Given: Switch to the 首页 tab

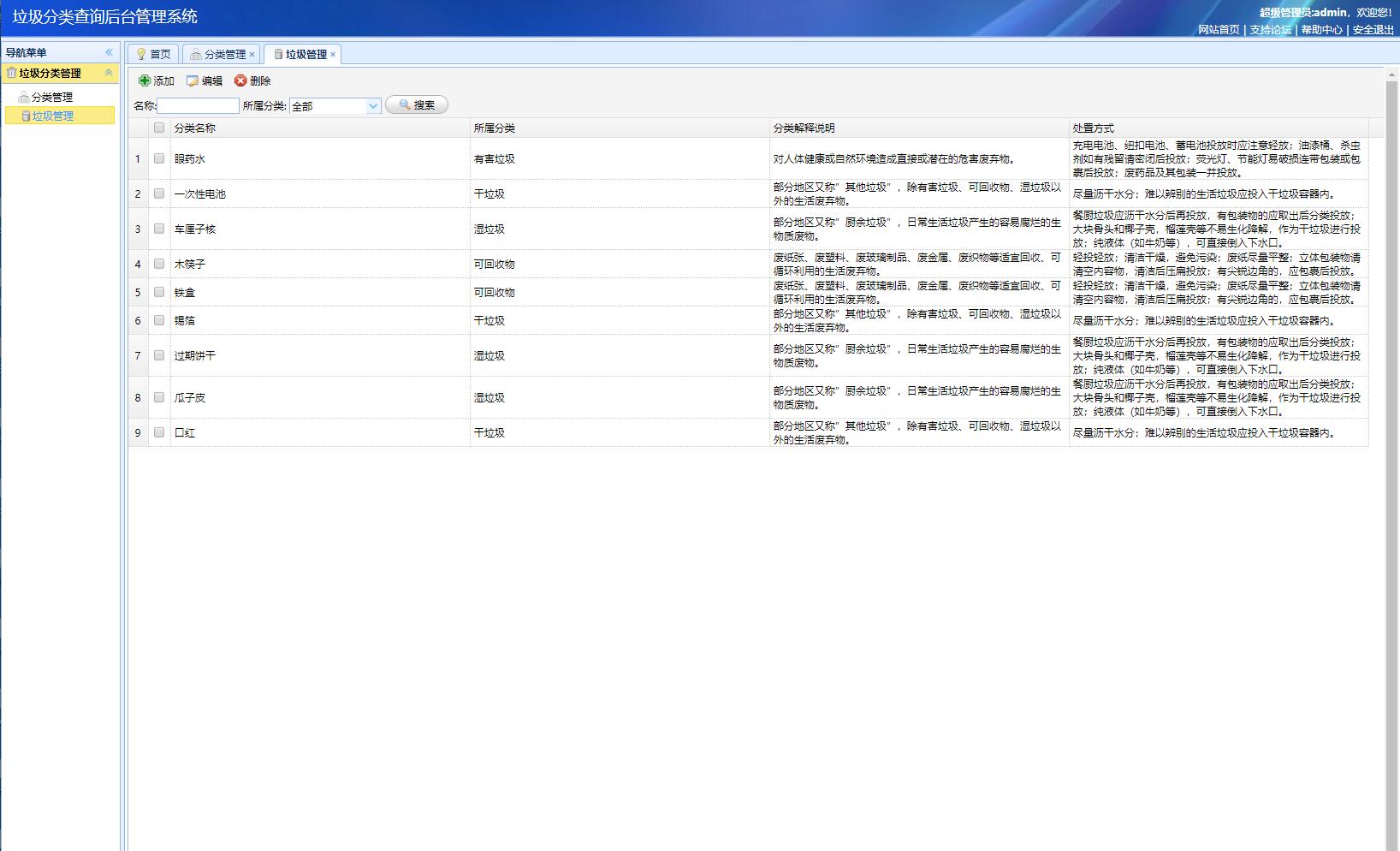Looking at the screenshot, I should [154, 54].
